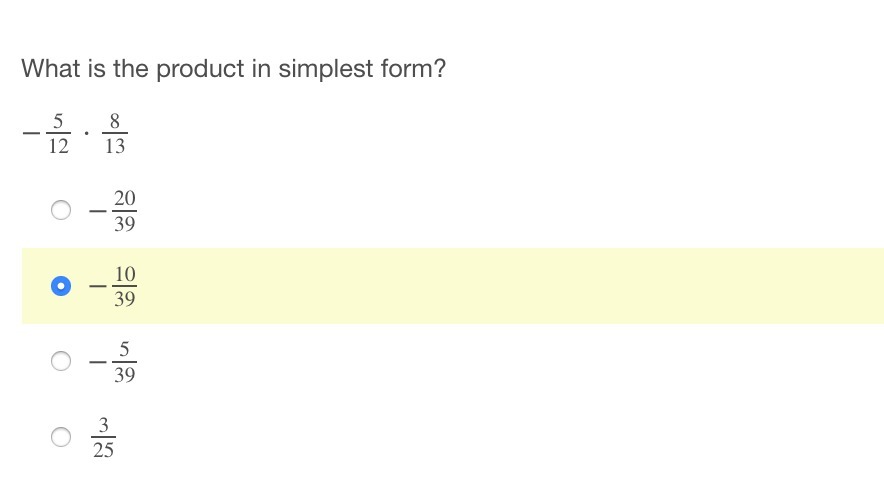Click the 5/12 fraction in the expression
The width and height of the screenshot is (884, 485).
58,134
